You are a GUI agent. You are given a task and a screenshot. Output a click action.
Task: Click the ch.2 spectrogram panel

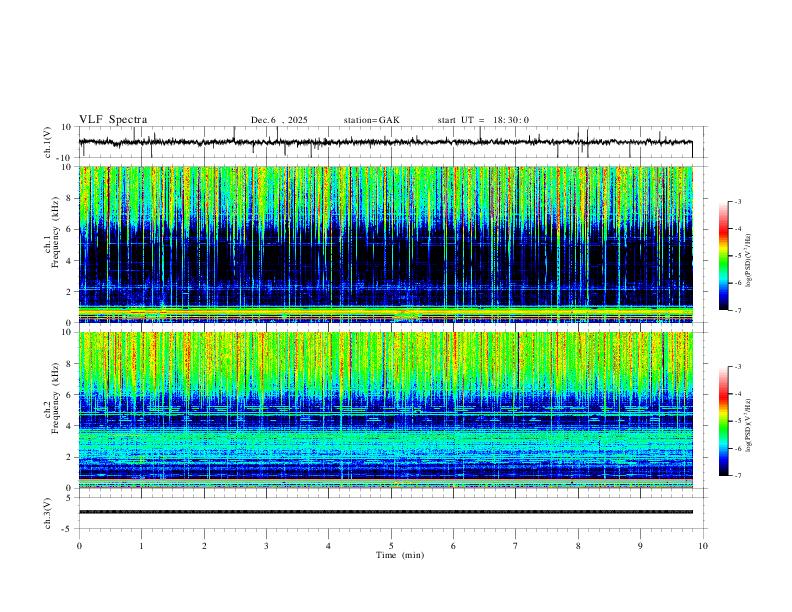385,410
